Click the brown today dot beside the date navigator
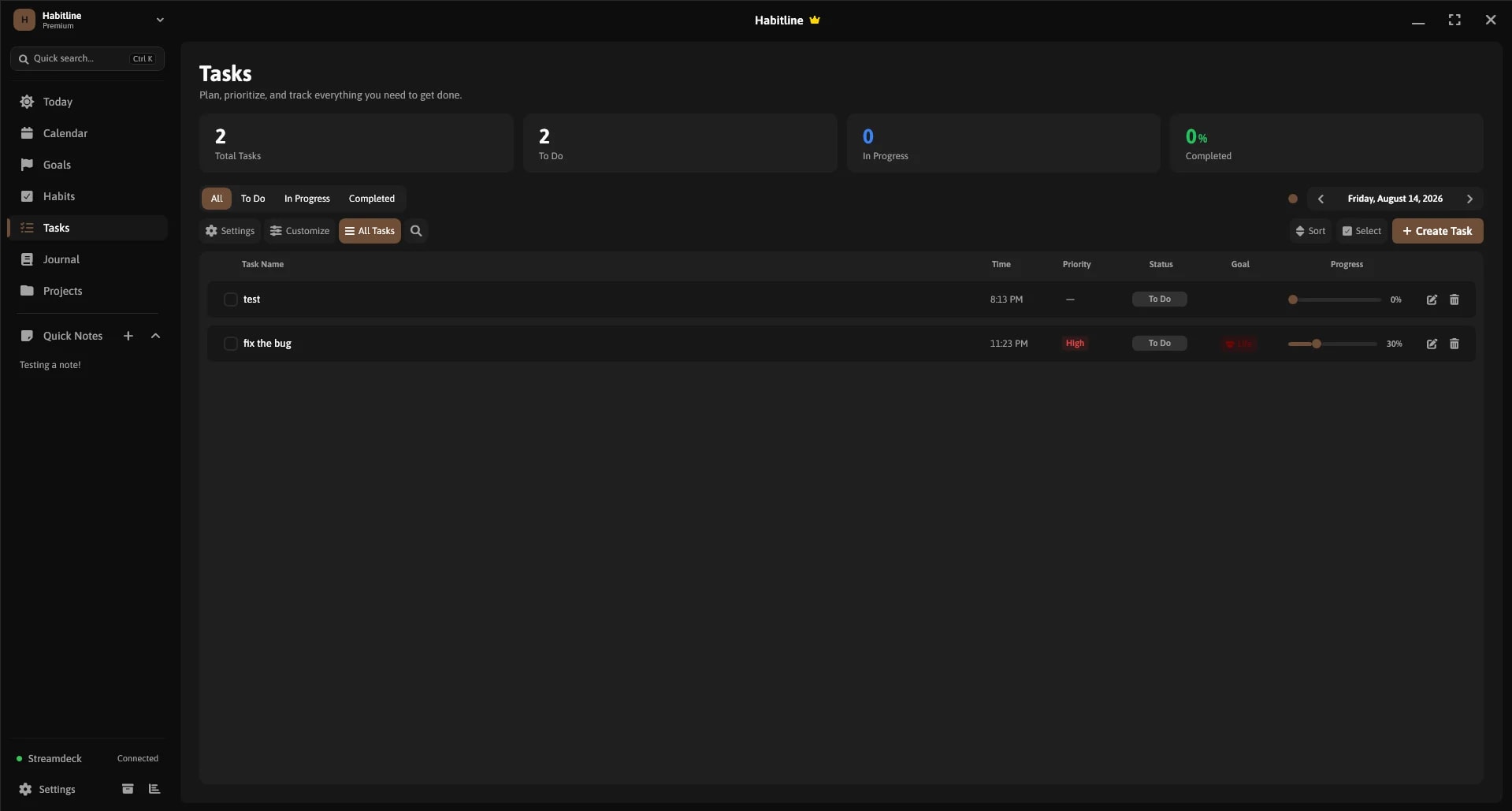The height and width of the screenshot is (811, 1512). tap(1293, 199)
